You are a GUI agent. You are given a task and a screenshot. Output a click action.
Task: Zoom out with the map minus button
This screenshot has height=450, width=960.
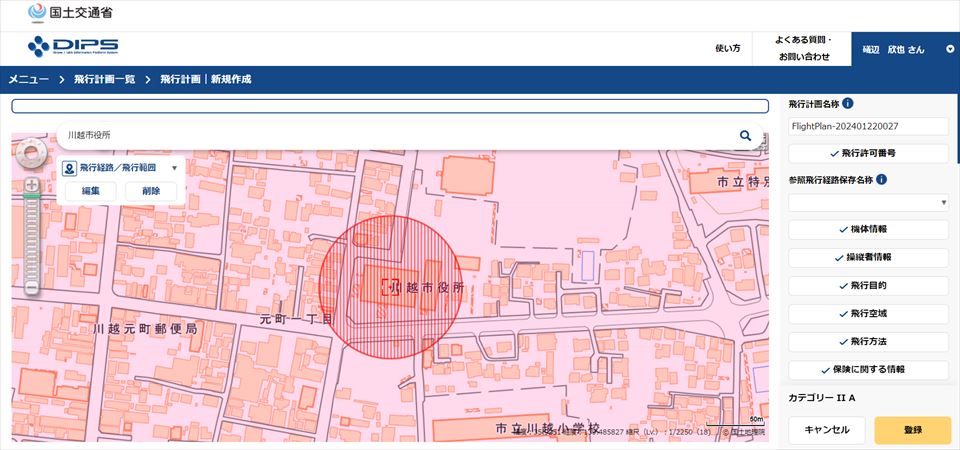pyautogui.click(x=32, y=288)
